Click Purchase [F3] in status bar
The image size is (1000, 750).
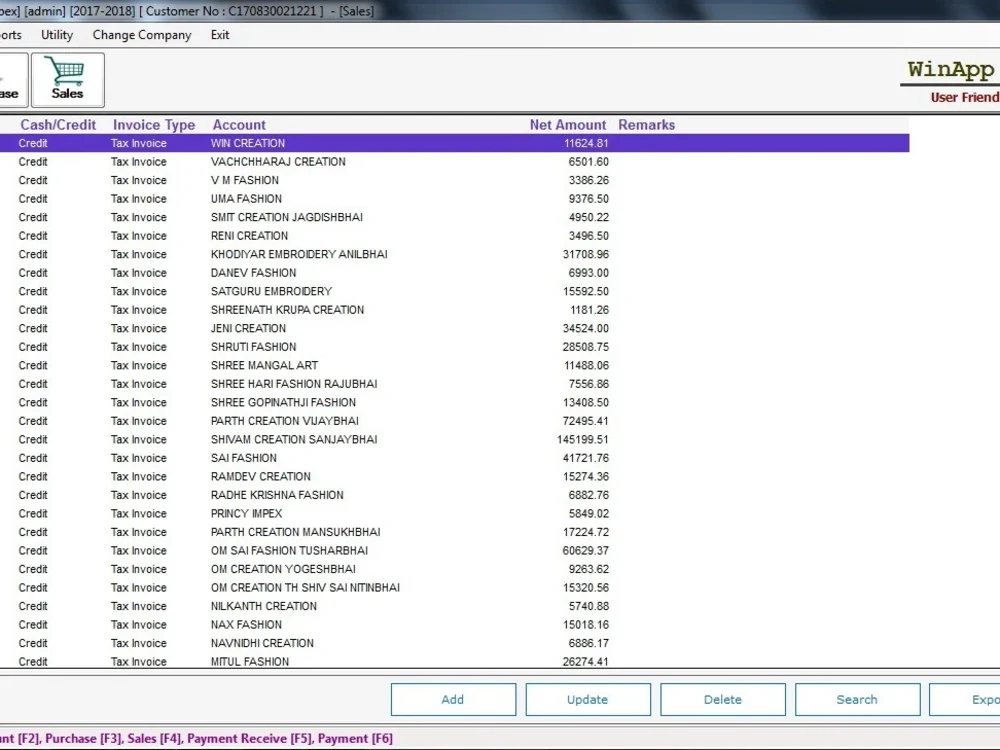pos(83,739)
